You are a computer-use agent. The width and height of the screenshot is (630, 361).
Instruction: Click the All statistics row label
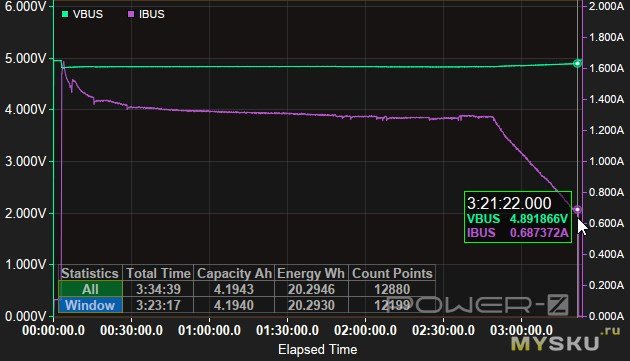90,289
